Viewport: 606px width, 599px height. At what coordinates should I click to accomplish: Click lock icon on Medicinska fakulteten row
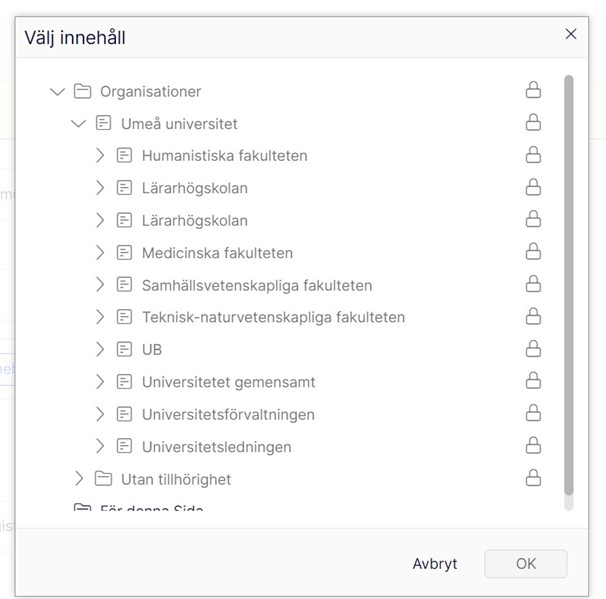[x=533, y=252]
